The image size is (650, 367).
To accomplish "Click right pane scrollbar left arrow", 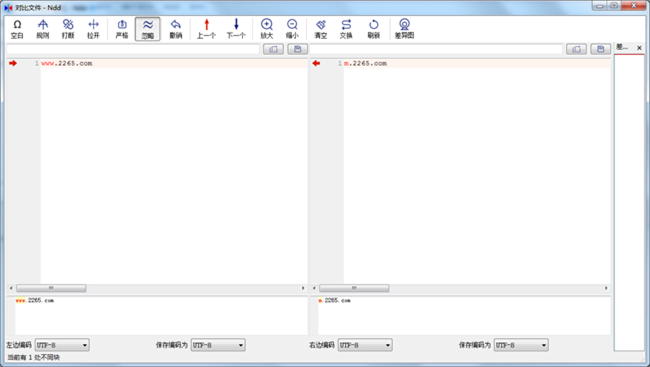I will point(314,288).
